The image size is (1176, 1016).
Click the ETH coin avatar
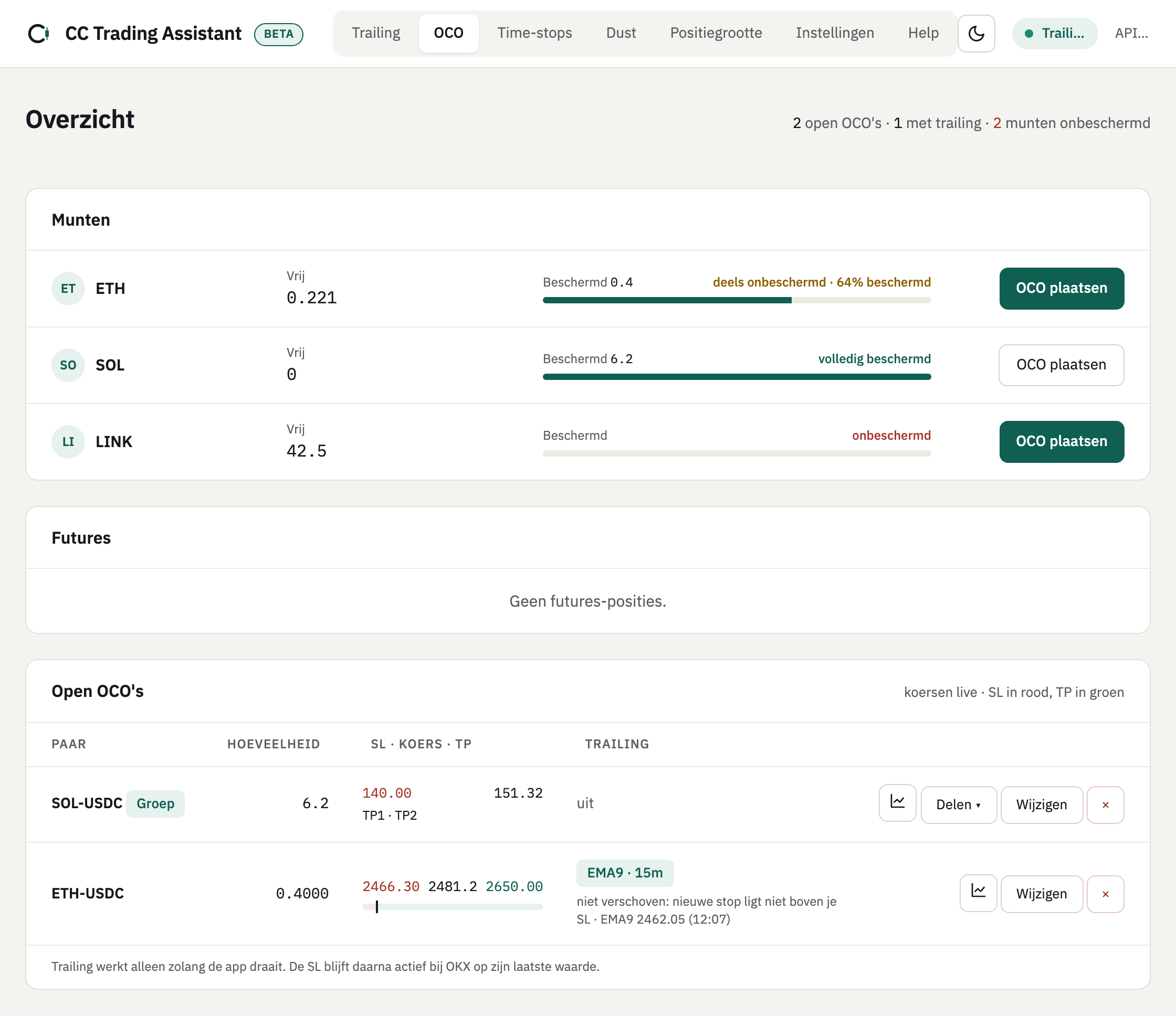click(x=68, y=289)
